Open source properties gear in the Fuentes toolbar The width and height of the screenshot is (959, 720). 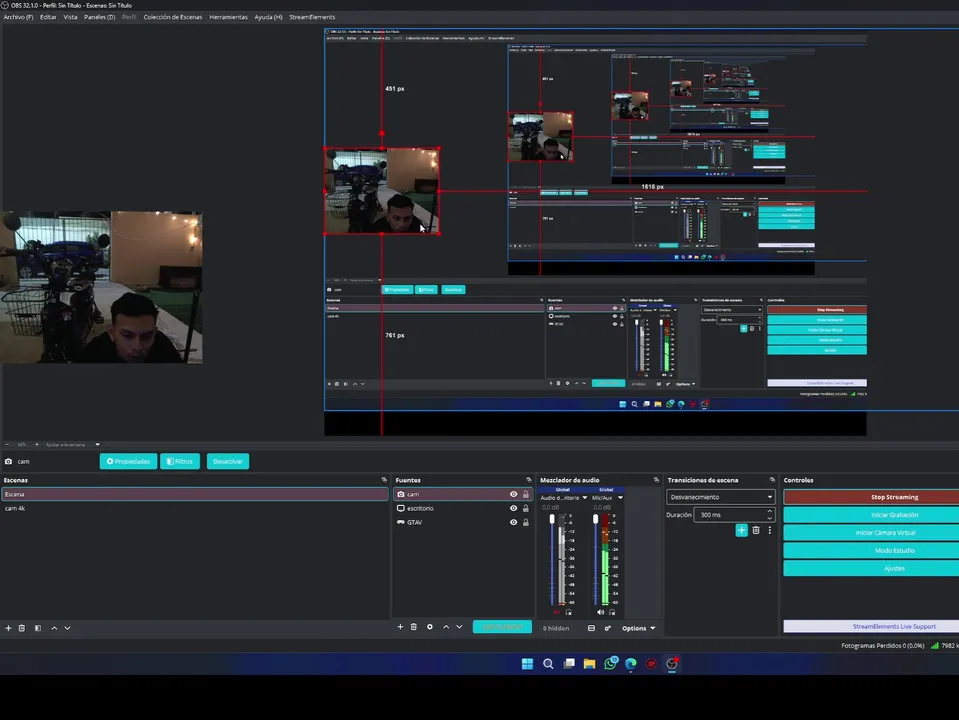pos(430,627)
